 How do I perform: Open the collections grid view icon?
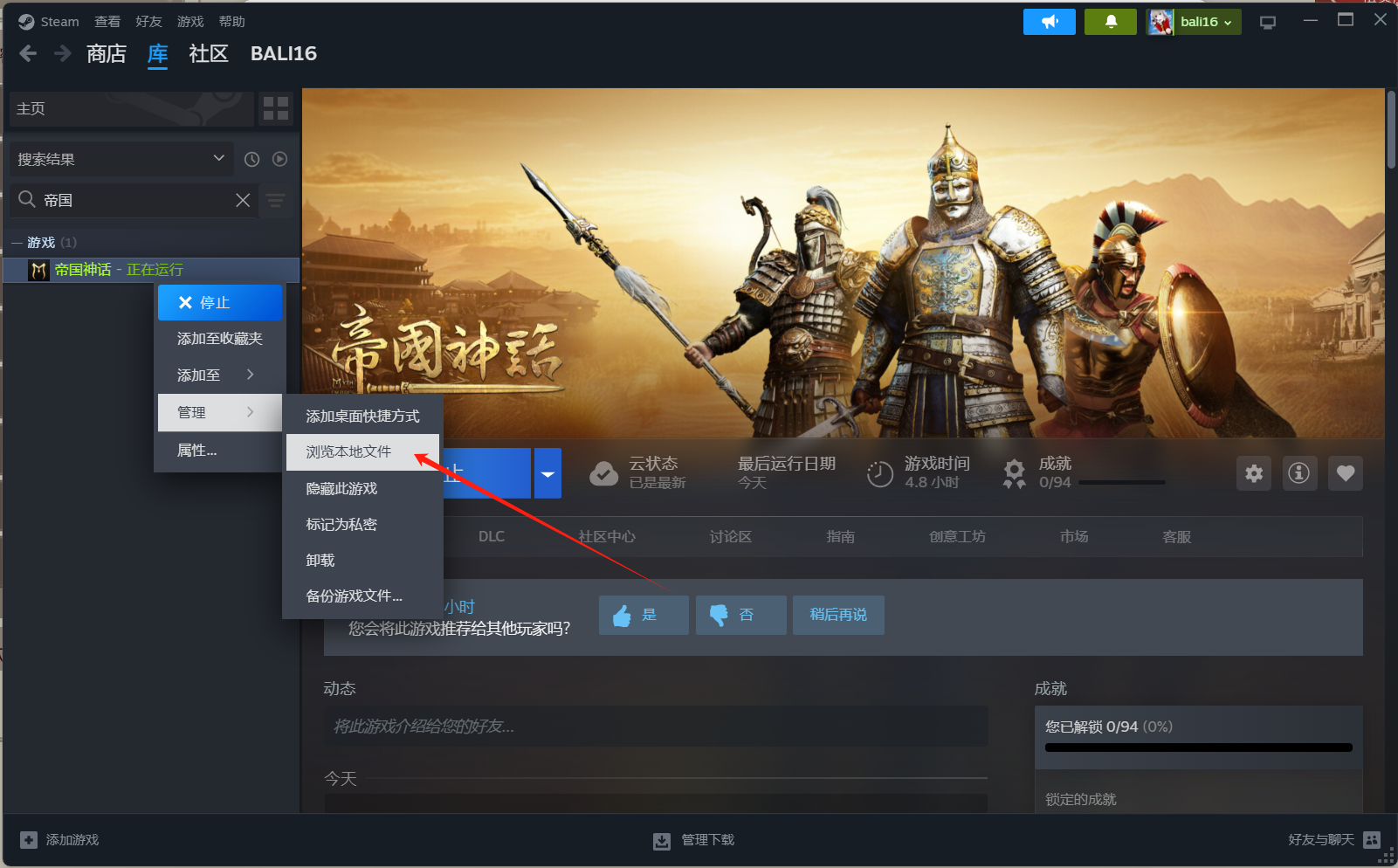[x=276, y=108]
